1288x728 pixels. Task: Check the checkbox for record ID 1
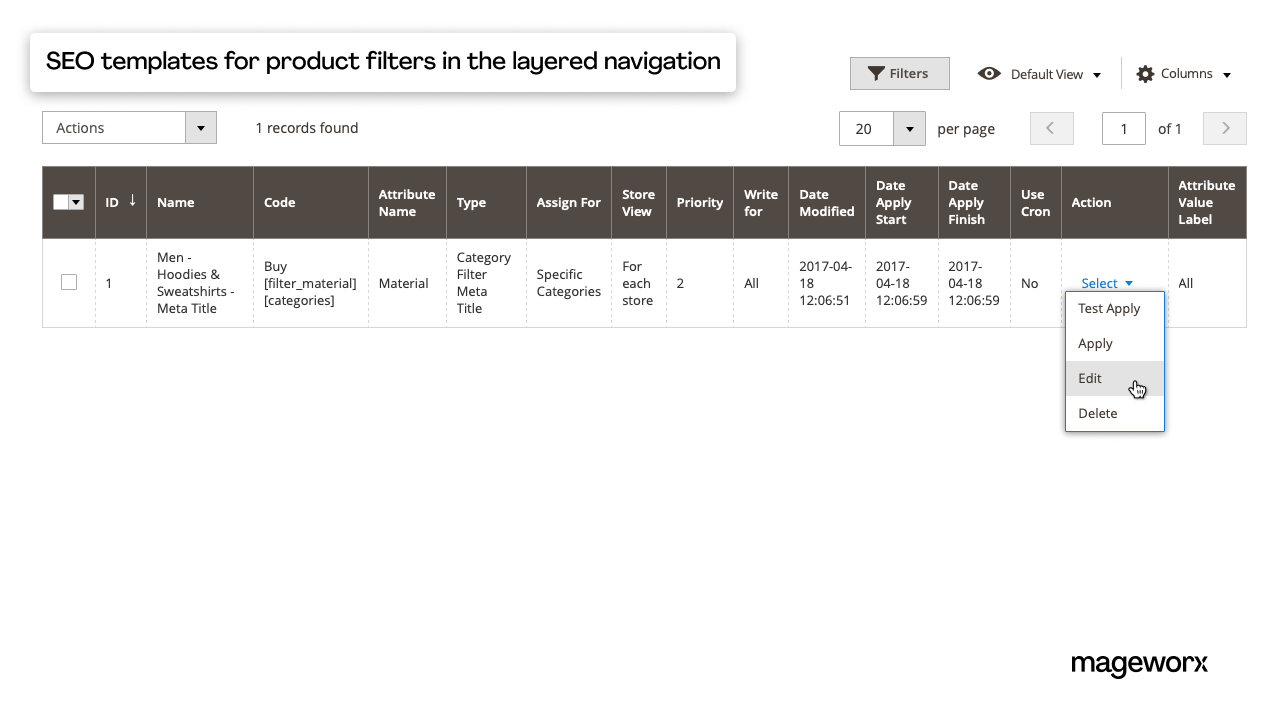pos(68,282)
